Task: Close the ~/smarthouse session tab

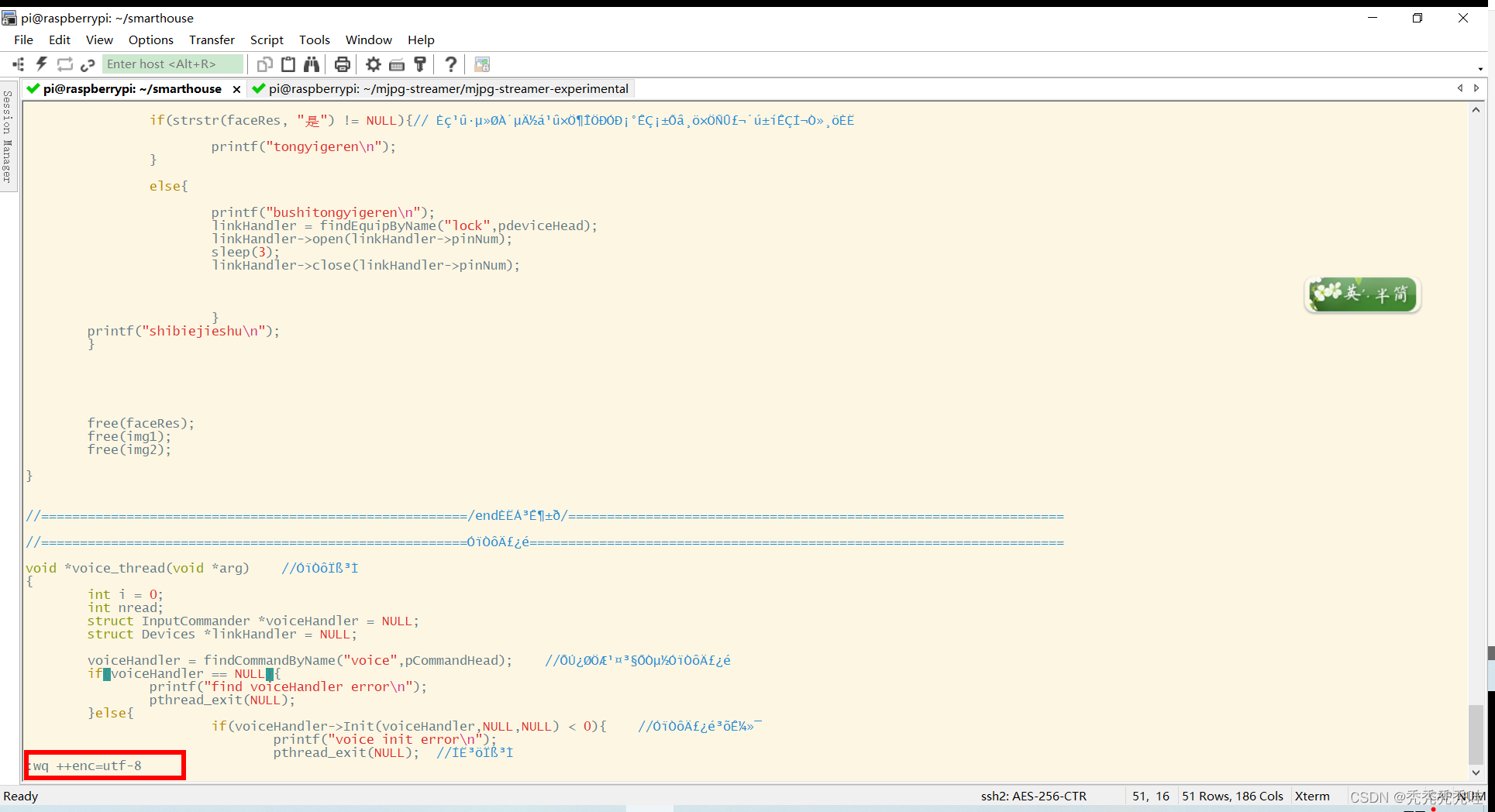Action: click(236, 89)
